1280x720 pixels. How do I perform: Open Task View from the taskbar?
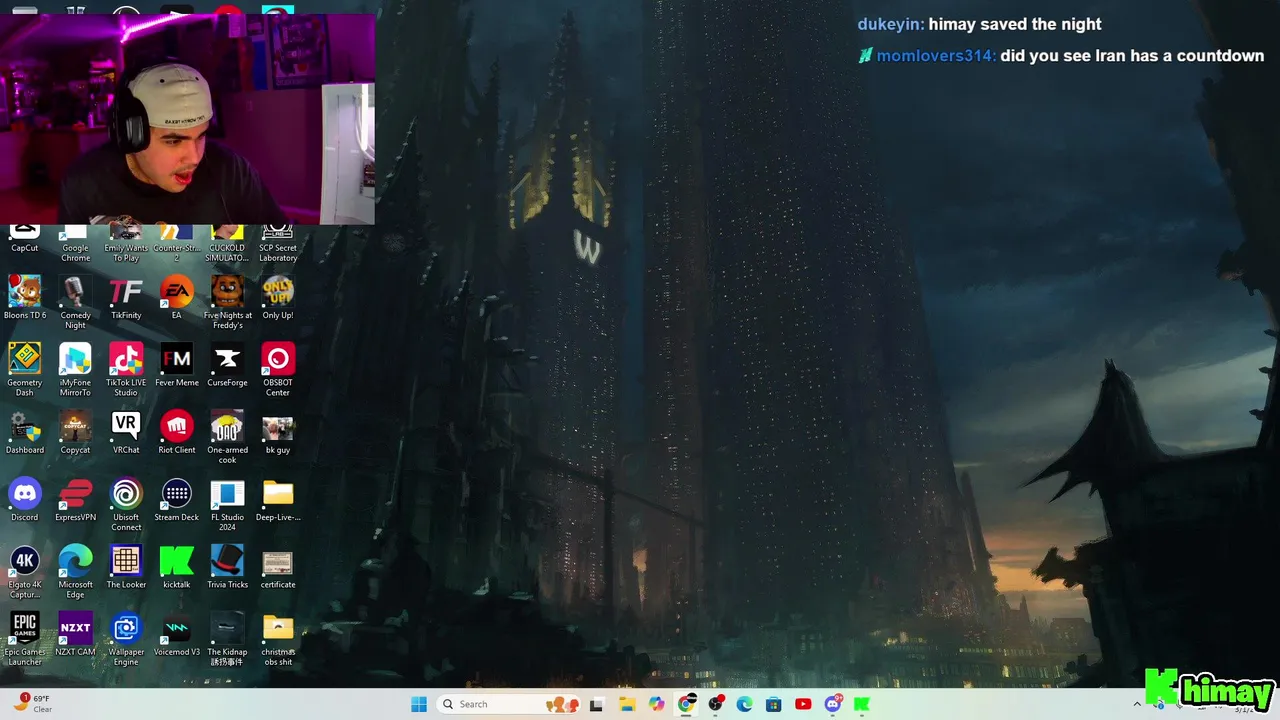[x=596, y=704]
